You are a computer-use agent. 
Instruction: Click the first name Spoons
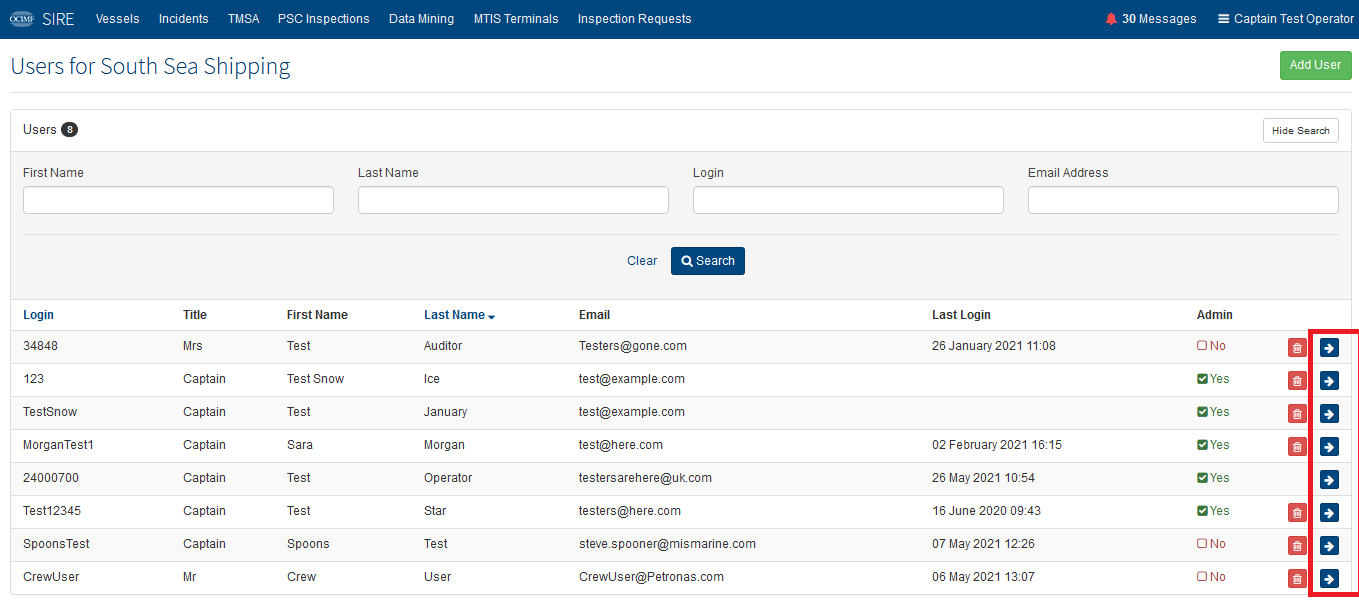308,544
